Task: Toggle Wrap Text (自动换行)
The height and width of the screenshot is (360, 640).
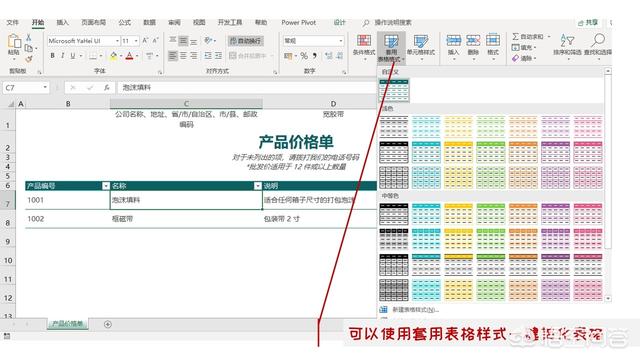Action: pos(245,40)
